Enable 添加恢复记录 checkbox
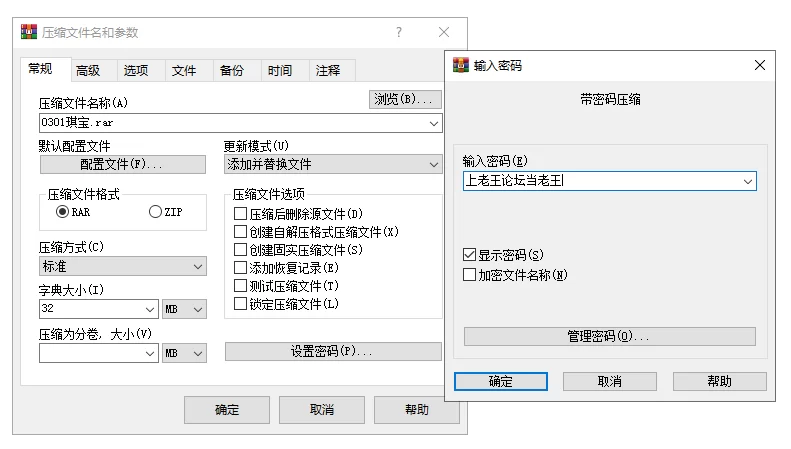Screen dimensions: 791x449 [240, 268]
